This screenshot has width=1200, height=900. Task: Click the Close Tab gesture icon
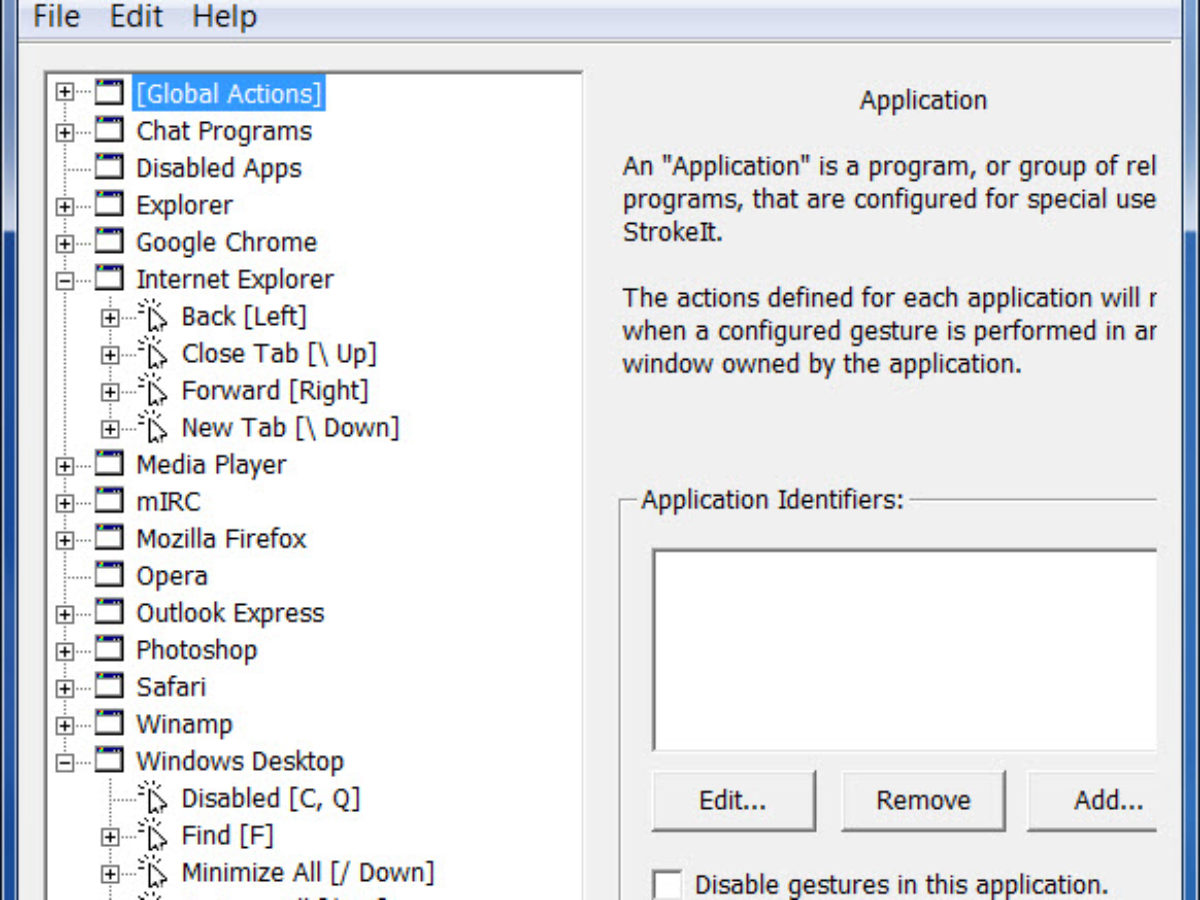(153, 353)
